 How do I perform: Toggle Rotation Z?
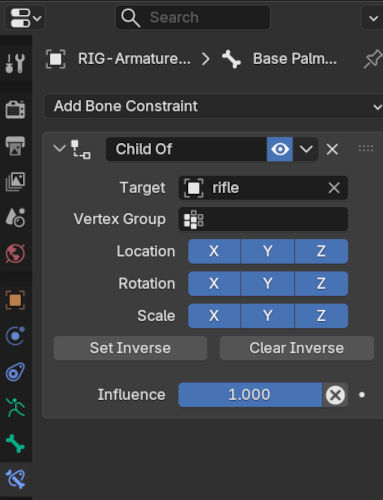pyautogui.click(x=321, y=284)
